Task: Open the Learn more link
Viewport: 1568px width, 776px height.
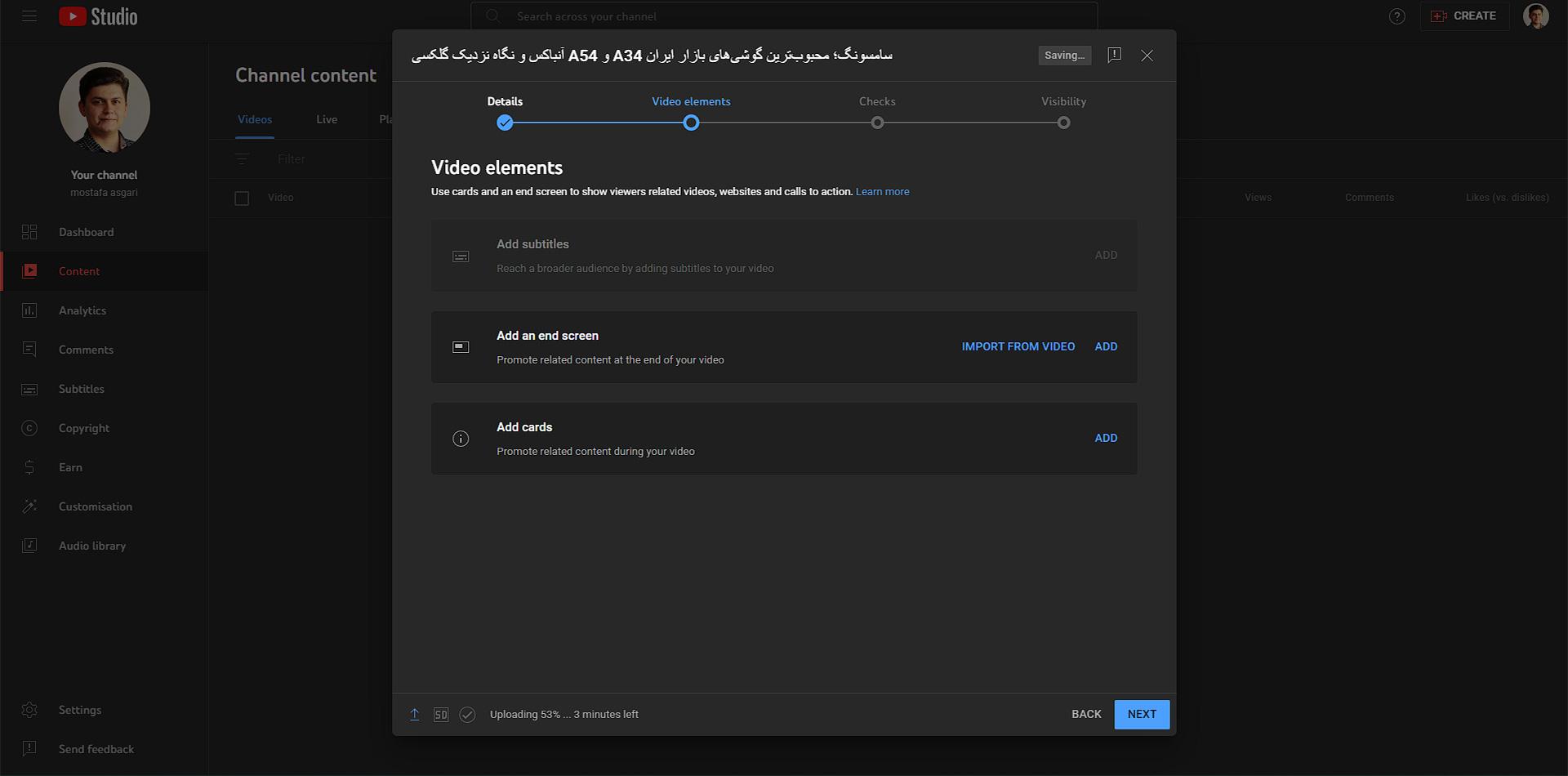Action: 882,192
